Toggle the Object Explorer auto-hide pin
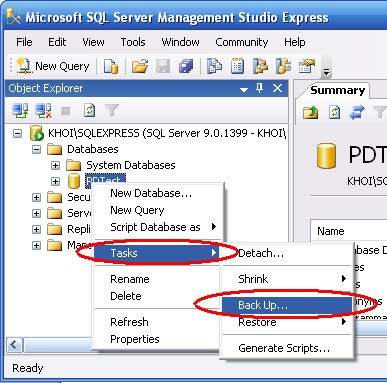Screen dimensions: 387x383 tap(259, 88)
